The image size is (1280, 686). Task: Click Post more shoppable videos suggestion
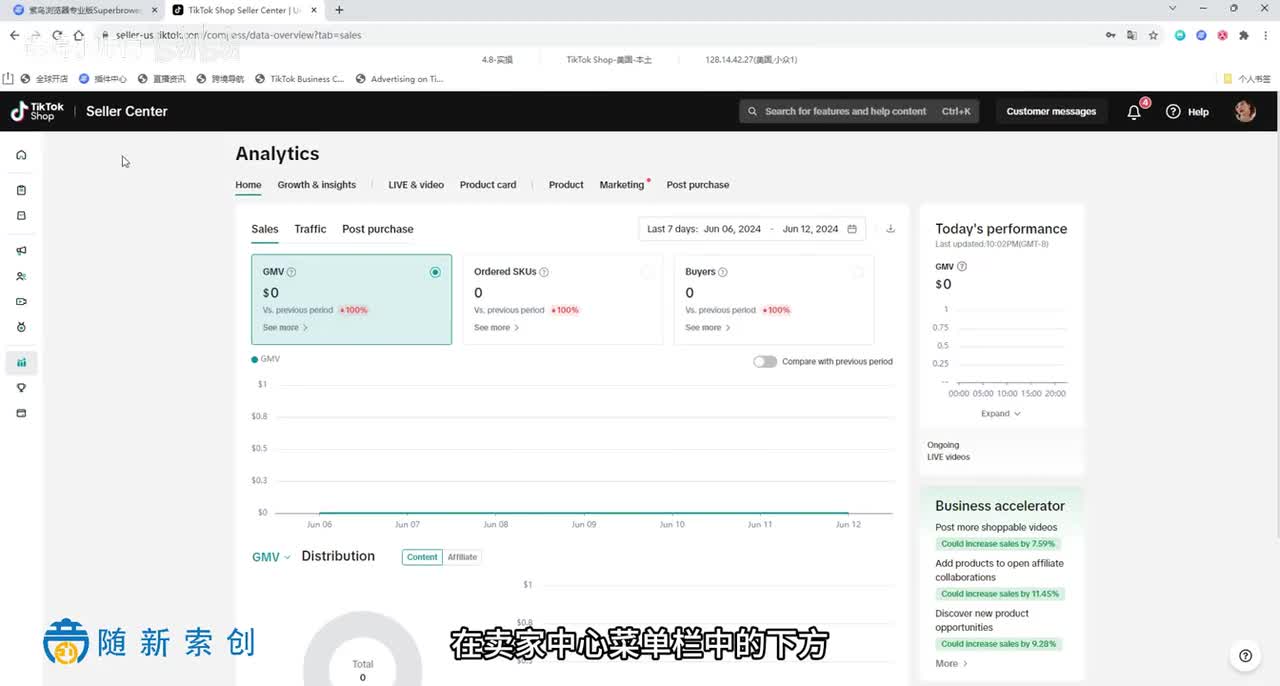996,528
